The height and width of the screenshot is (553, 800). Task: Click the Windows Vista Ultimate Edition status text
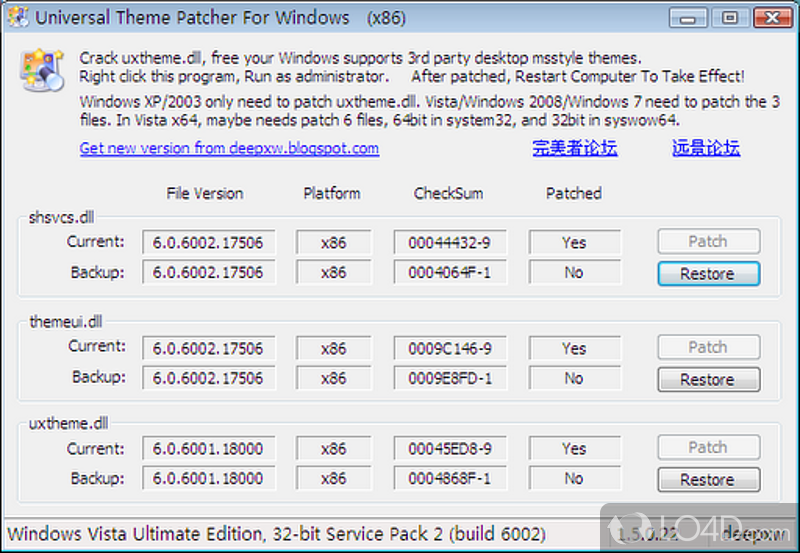click(x=276, y=534)
